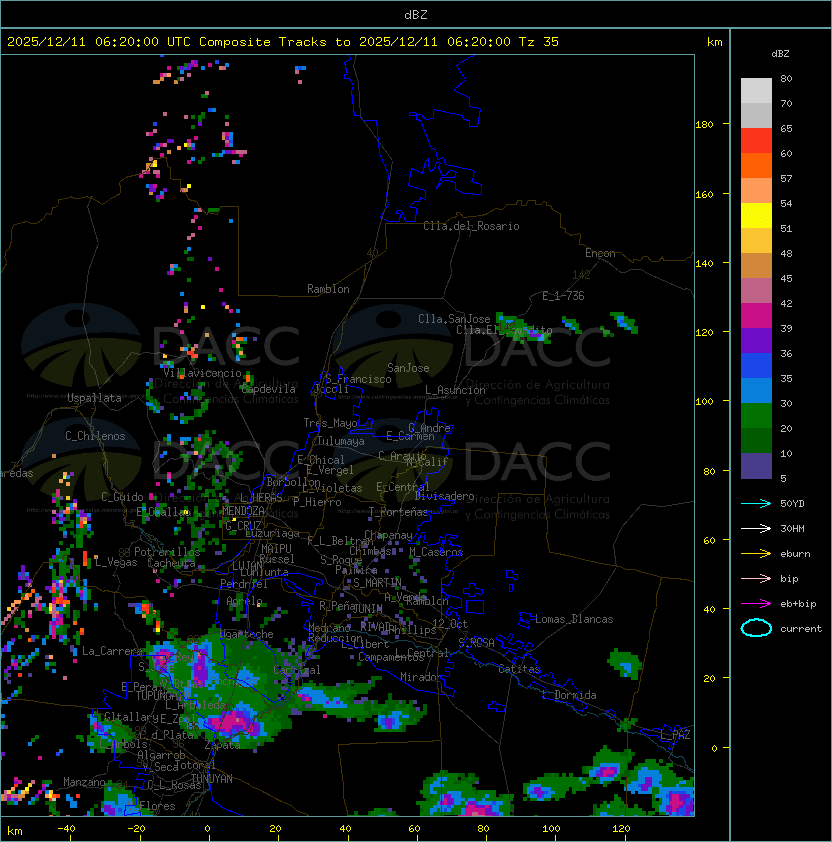832x842 pixels.
Task: Click the 'Potrerillos' place label
Action: [167, 552]
